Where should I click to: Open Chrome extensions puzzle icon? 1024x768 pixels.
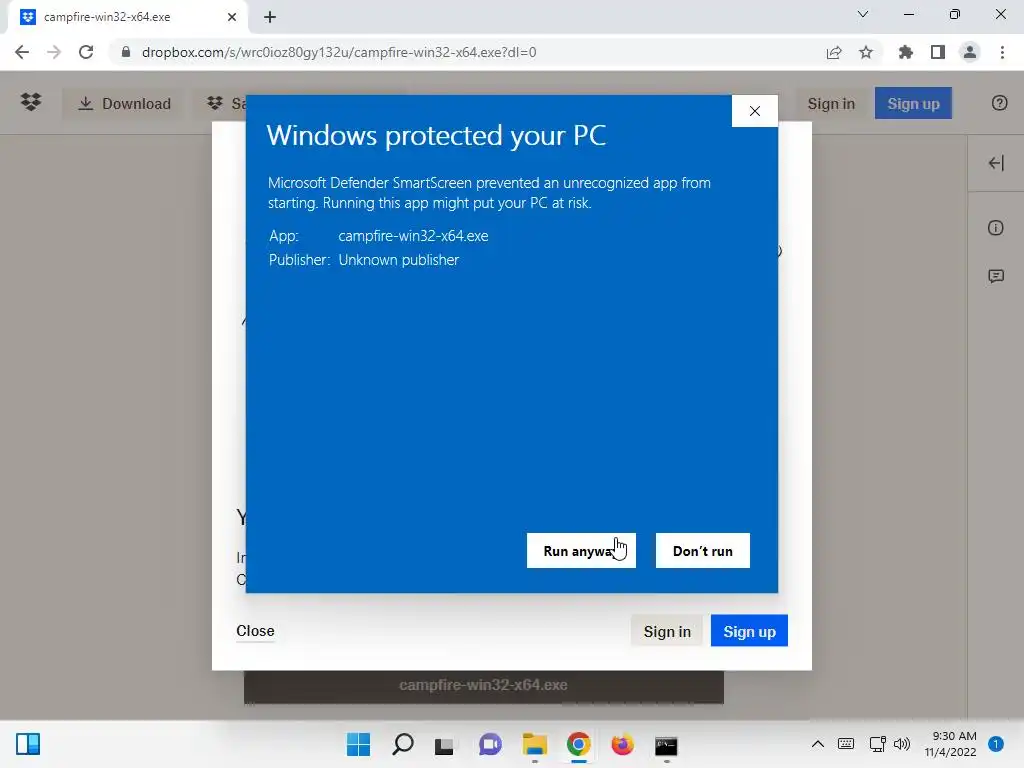coord(906,52)
